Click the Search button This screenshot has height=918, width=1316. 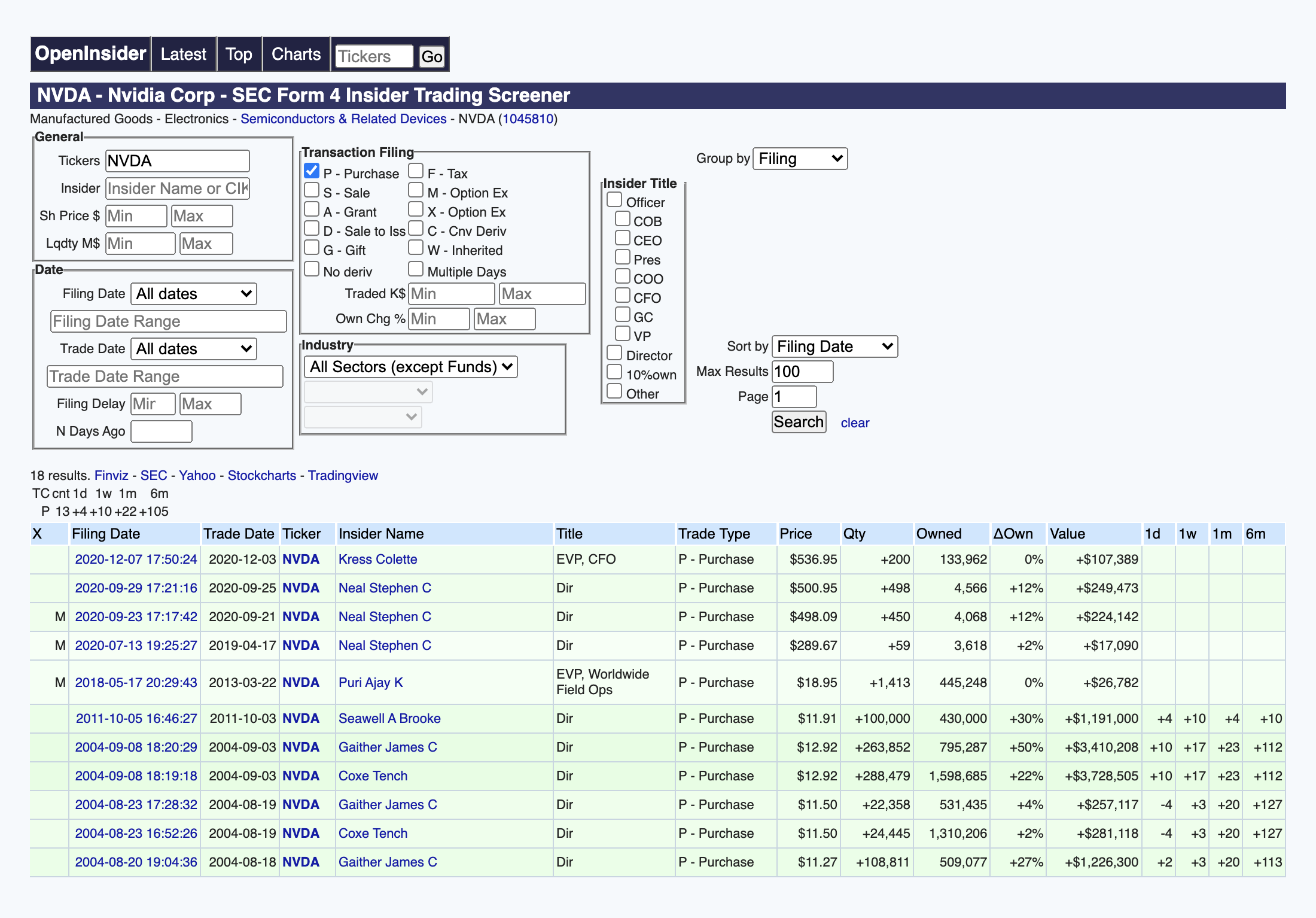pyautogui.click(x=799, y=422)
